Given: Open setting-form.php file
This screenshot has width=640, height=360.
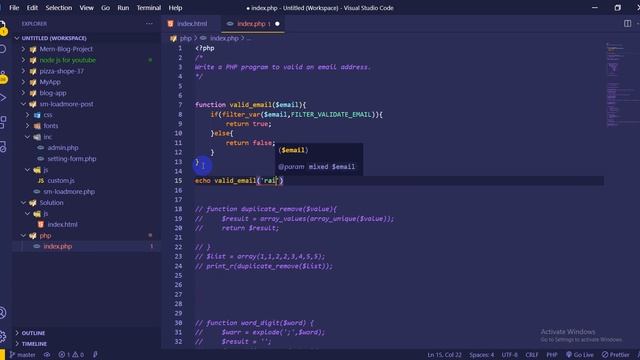Looking at the screenshot, I should coord(71,159).
